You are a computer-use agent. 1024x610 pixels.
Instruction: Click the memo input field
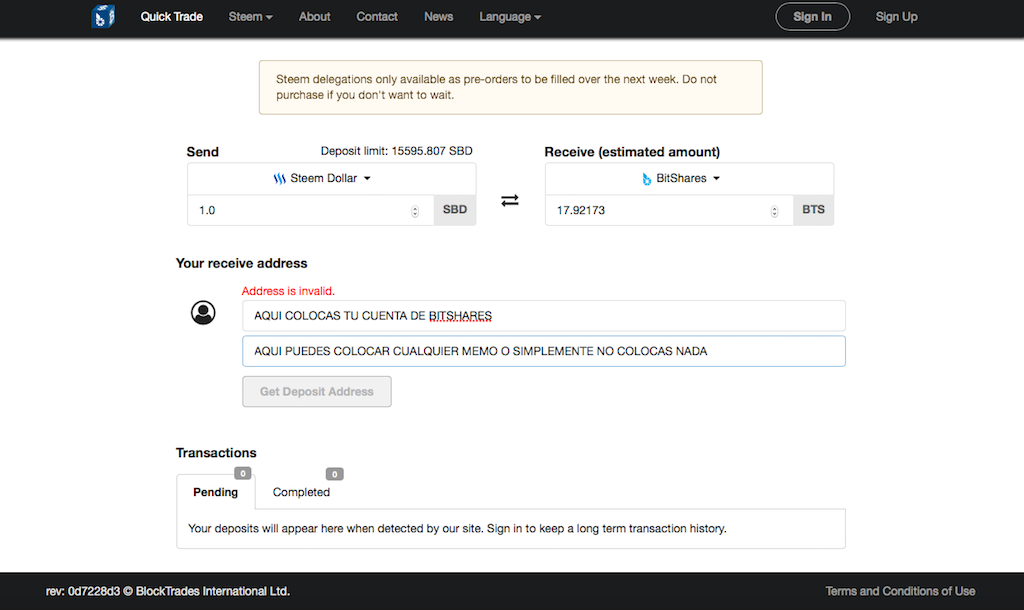544,351
